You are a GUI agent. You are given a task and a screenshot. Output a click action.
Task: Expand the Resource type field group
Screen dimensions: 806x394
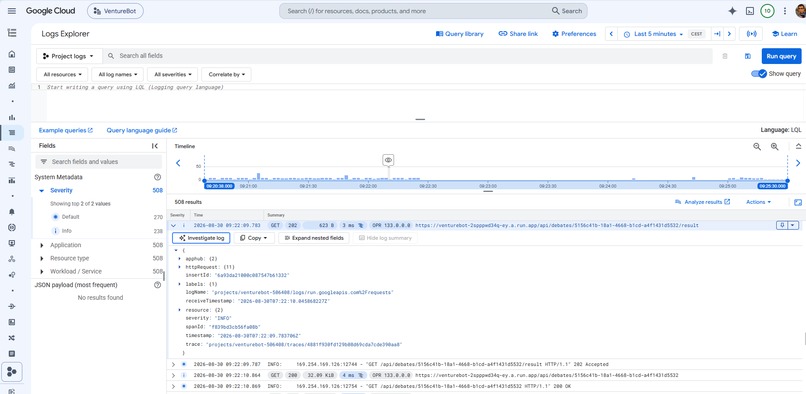point(42,258)
